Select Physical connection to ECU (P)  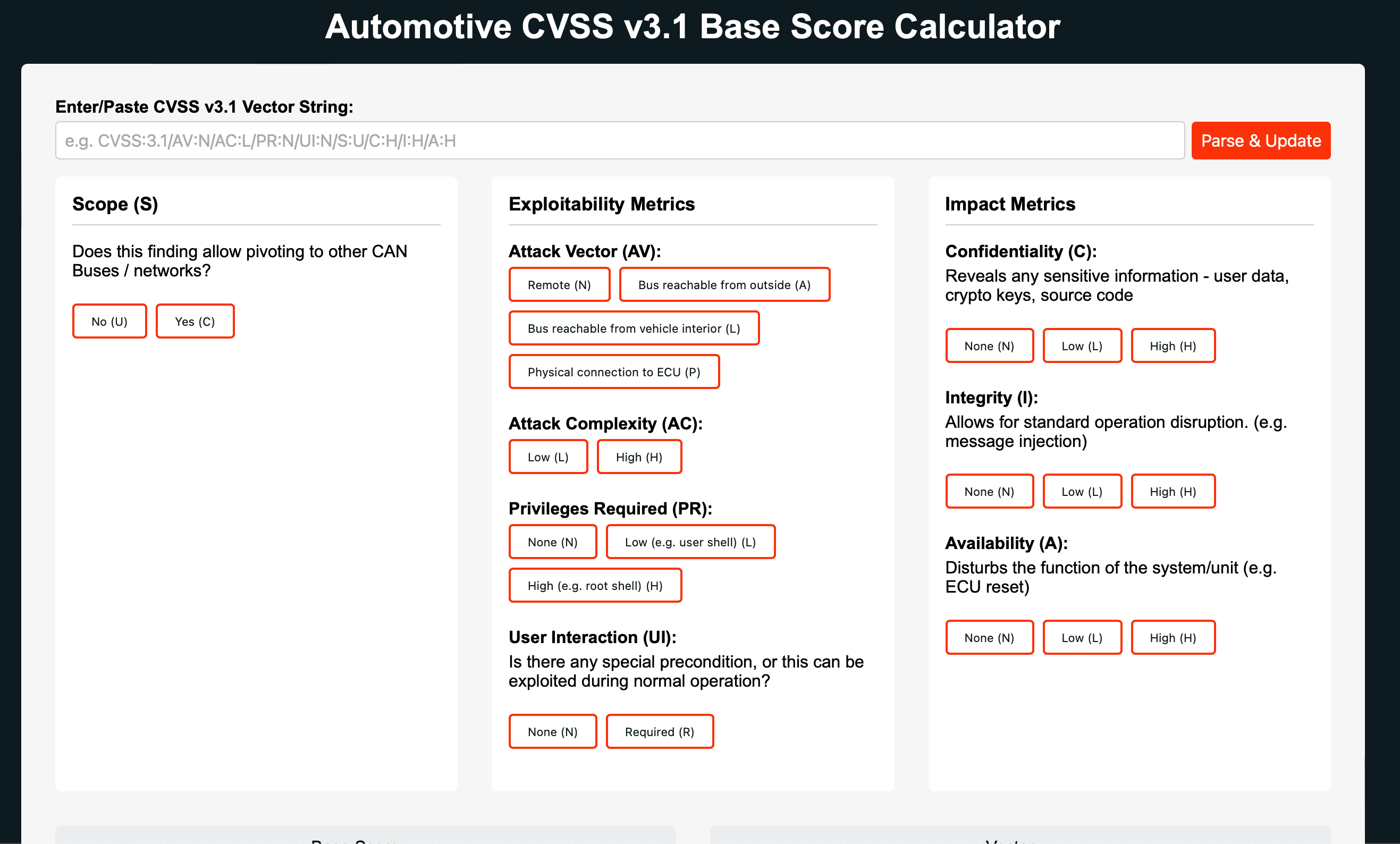click(614, 372)
